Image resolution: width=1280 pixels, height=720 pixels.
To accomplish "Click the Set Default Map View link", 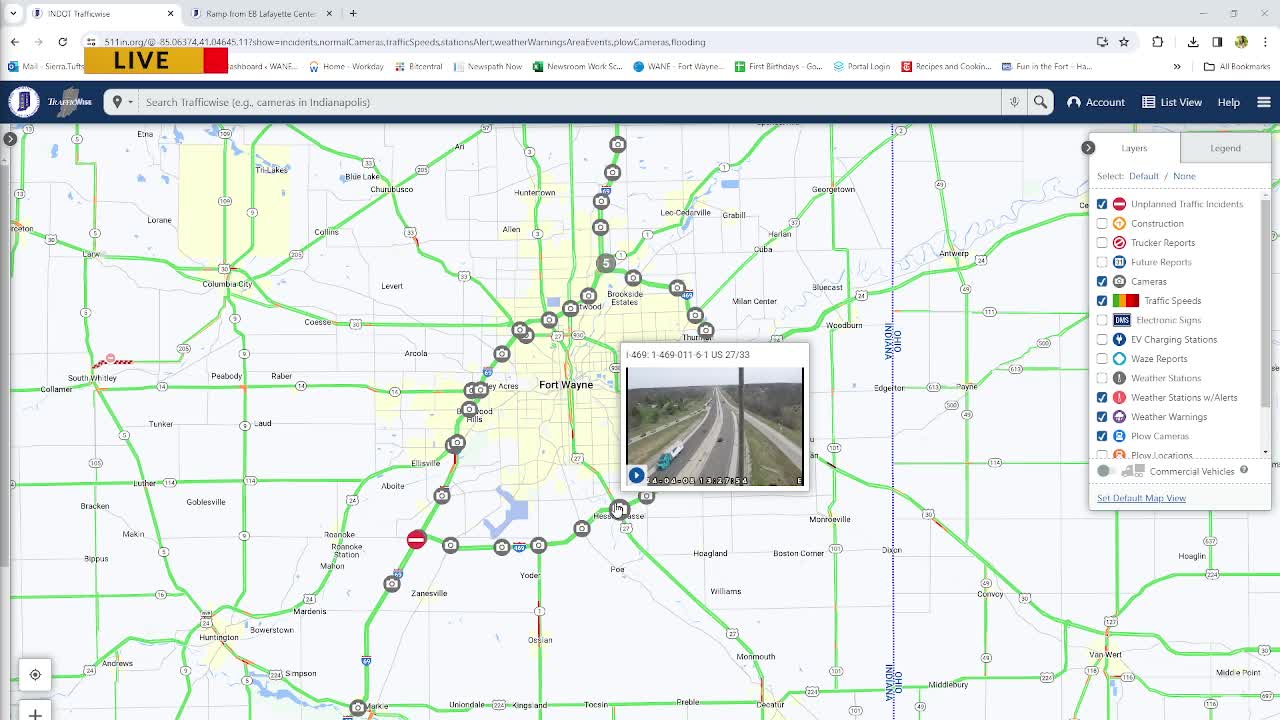I will tap(1140, 497).
